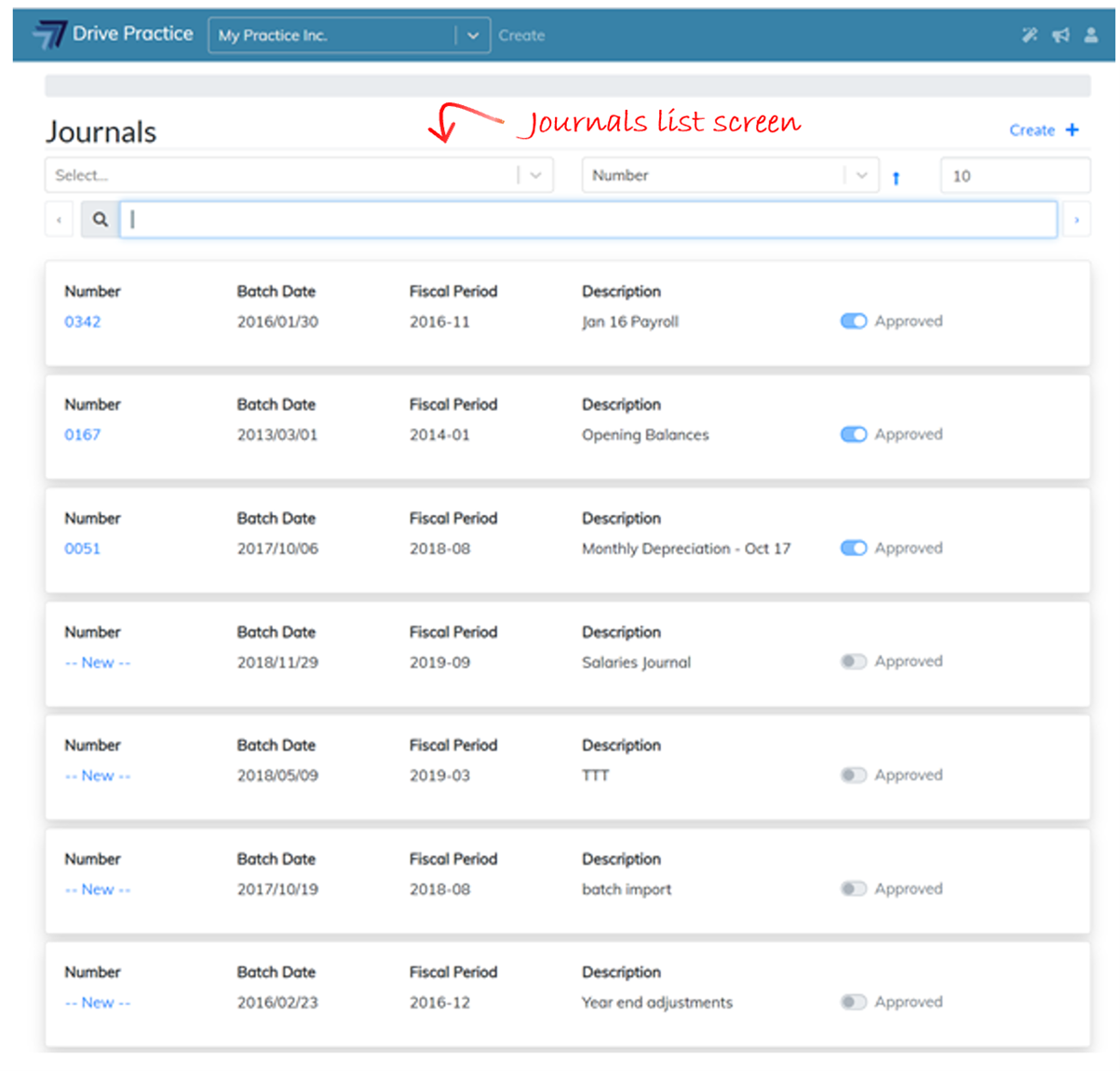The image size is (1120, 1071).
Task: Open announcements via the megaphone icon
Action: pyautogui.click(x=1060, y=35)
